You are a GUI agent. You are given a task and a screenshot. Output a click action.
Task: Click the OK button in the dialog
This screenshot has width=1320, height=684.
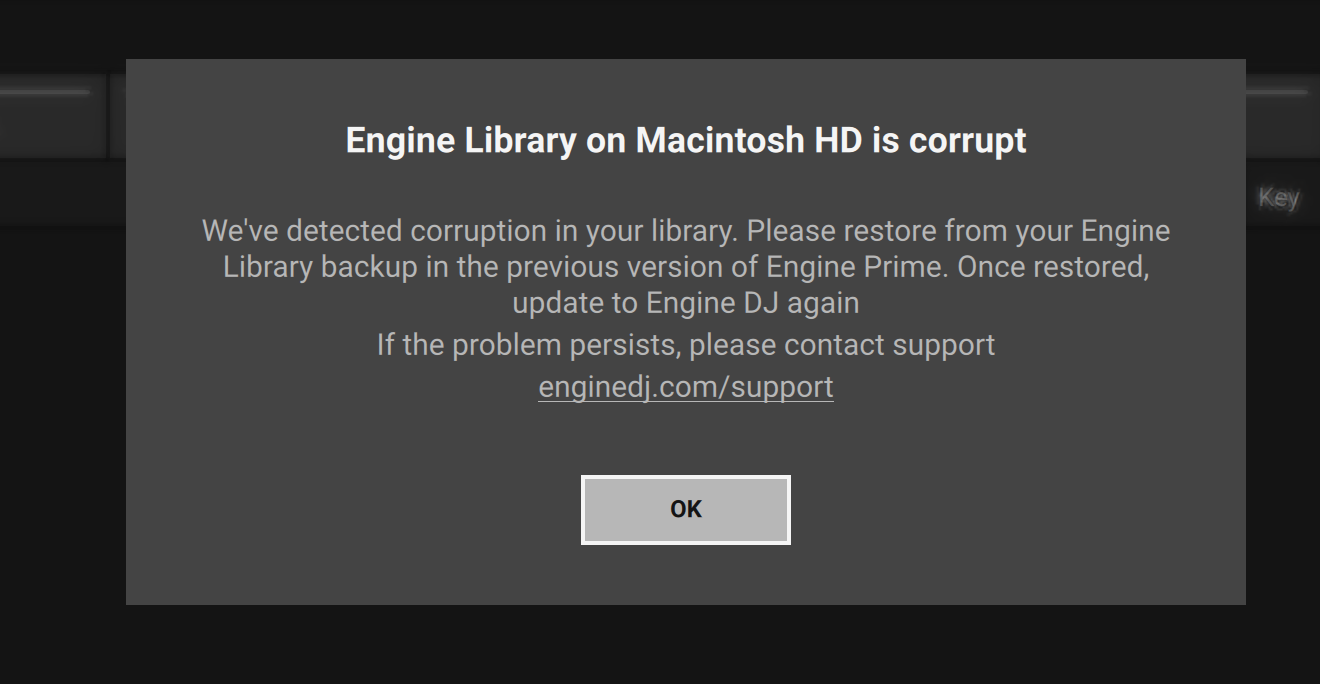point(686,510)
